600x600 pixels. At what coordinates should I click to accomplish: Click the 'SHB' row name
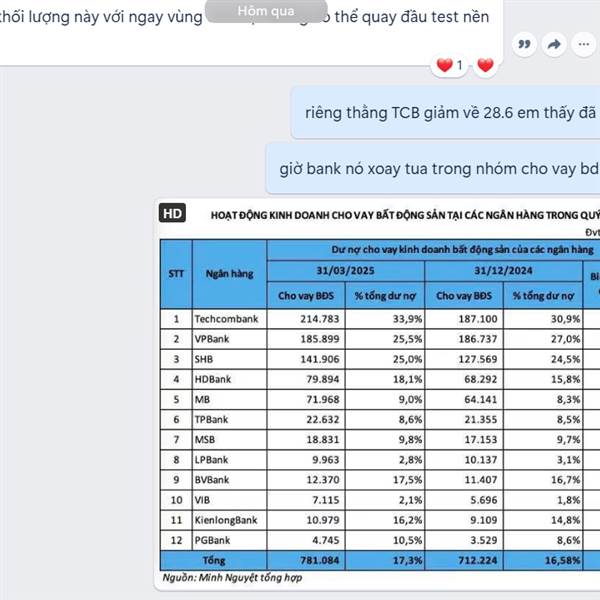(x=204, y=359)
